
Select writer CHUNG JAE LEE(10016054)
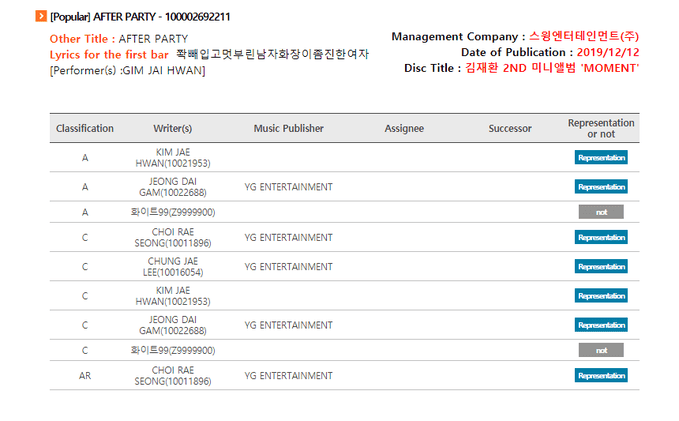coord(173,267)
